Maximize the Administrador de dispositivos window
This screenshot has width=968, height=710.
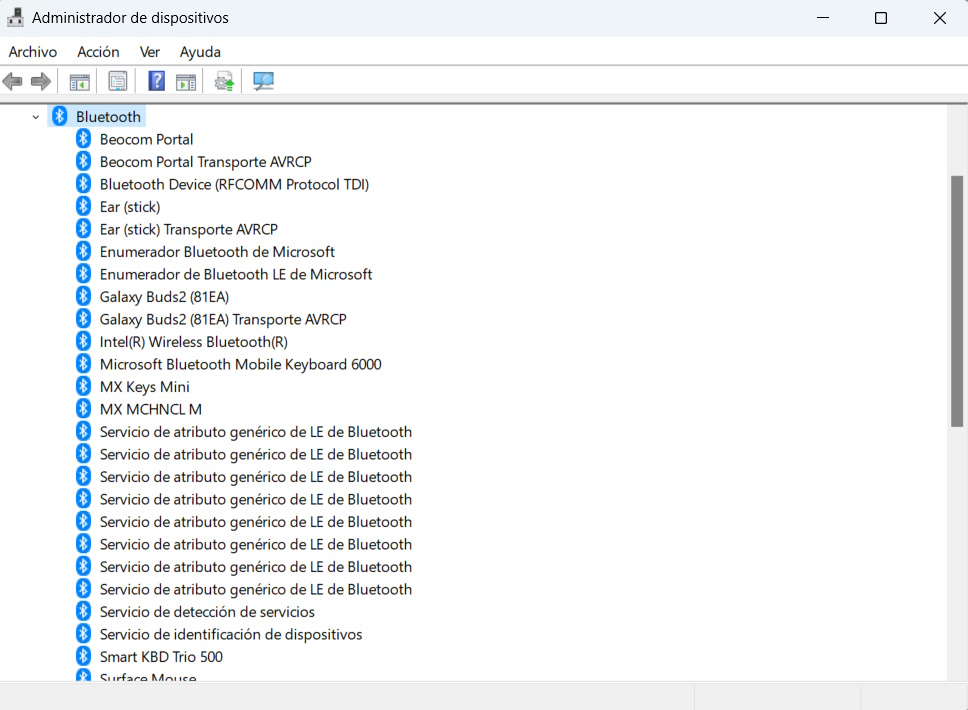[x=881, y=18]
